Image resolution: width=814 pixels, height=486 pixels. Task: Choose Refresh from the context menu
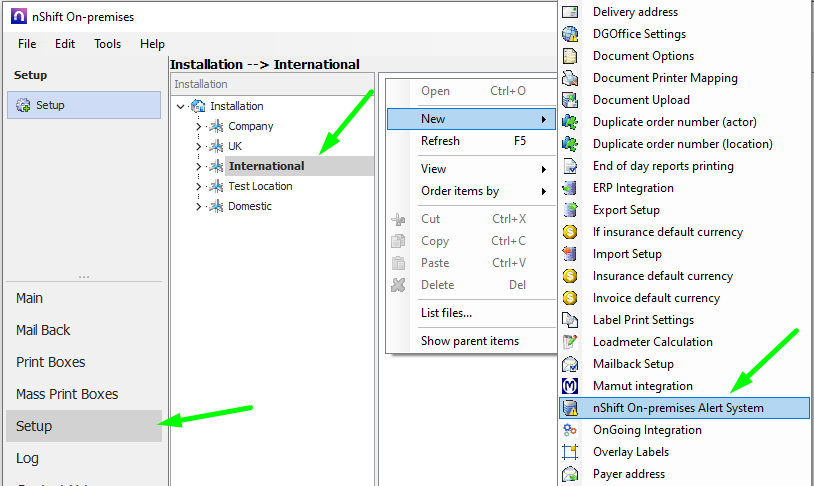click(x=440, y=141)
